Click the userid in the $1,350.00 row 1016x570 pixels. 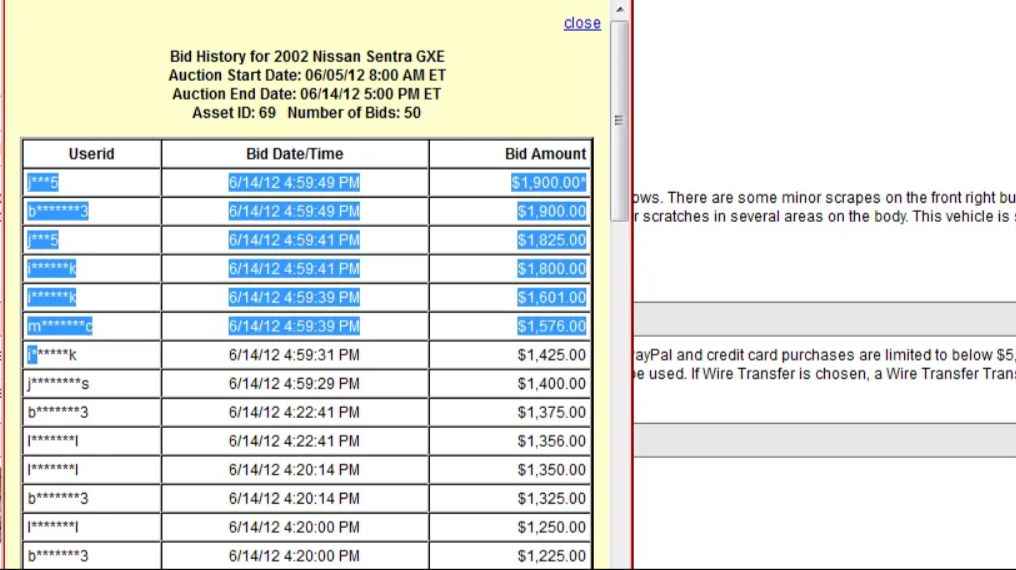[53, 470]
